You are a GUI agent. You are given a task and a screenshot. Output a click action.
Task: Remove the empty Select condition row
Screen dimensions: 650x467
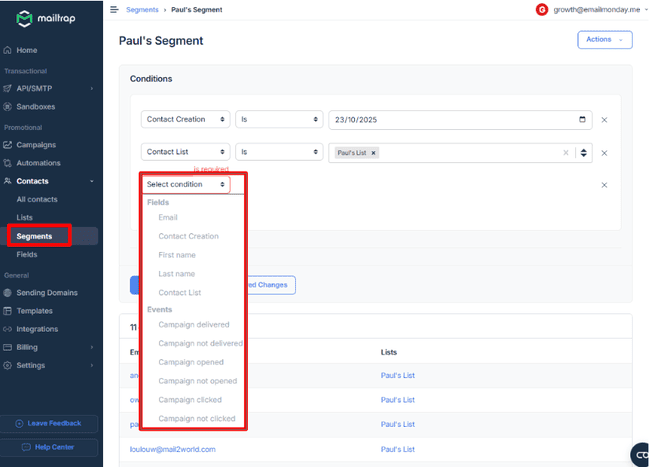(604, 185)
